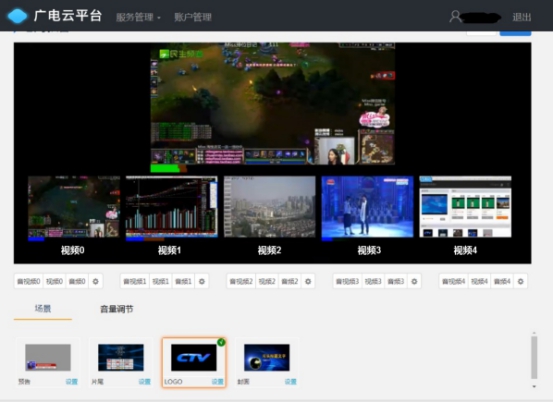Select the 片尾 scene thumbnail
The image size is (553, 403).
[x=121, y=358]
